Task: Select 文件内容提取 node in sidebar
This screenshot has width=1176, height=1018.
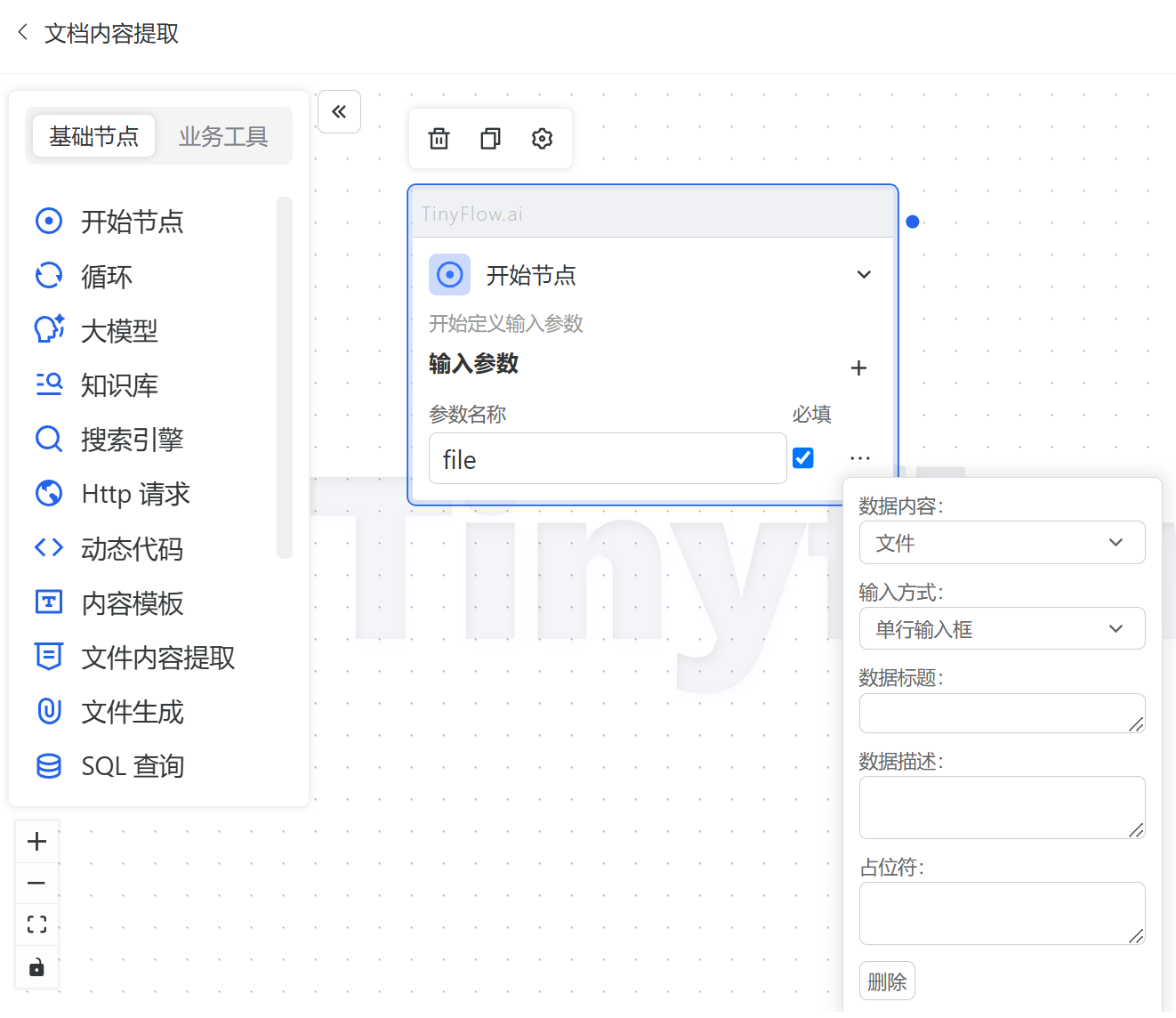Action: 157,658
